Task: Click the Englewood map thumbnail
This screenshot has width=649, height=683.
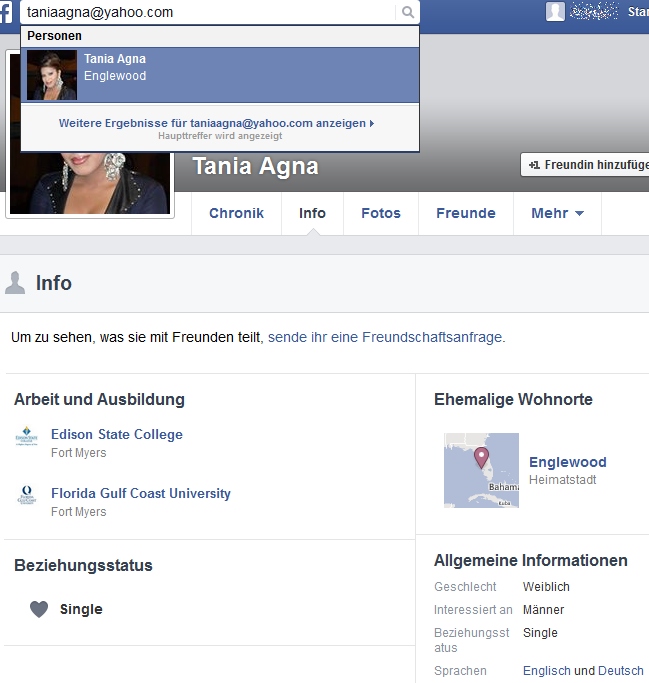Action: point(481,470)
